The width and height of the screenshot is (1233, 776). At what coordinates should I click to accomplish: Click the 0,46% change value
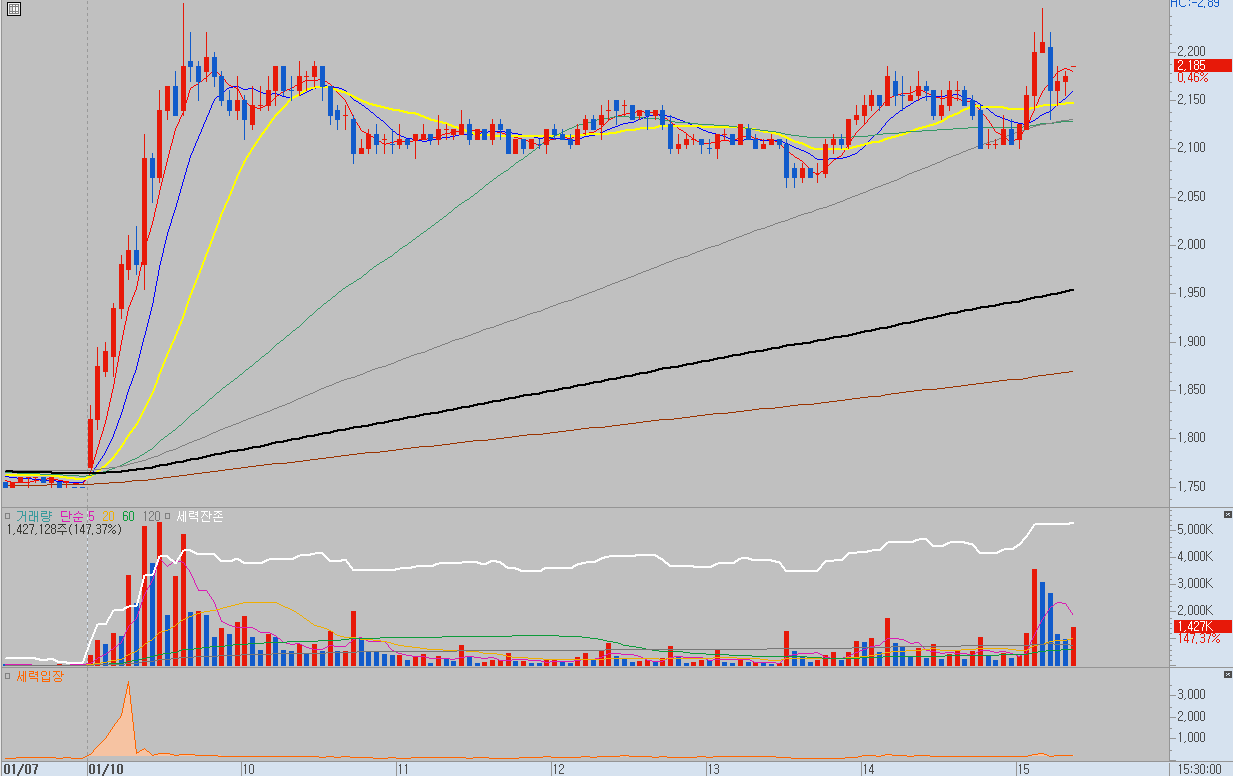click(x=1192, y=78)
